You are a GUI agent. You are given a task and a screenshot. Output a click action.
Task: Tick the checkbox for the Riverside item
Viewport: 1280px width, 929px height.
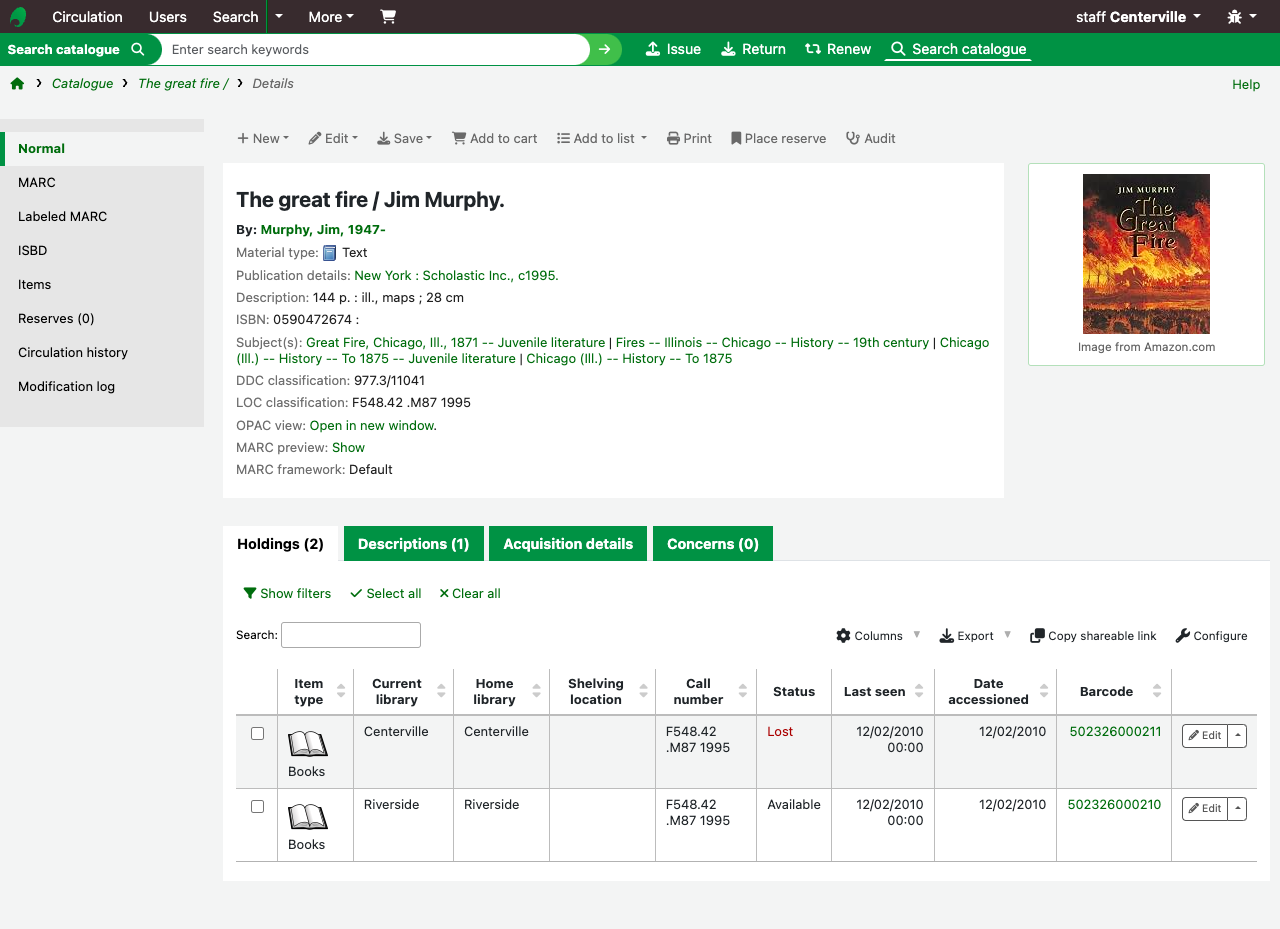(x=257, y=806)
